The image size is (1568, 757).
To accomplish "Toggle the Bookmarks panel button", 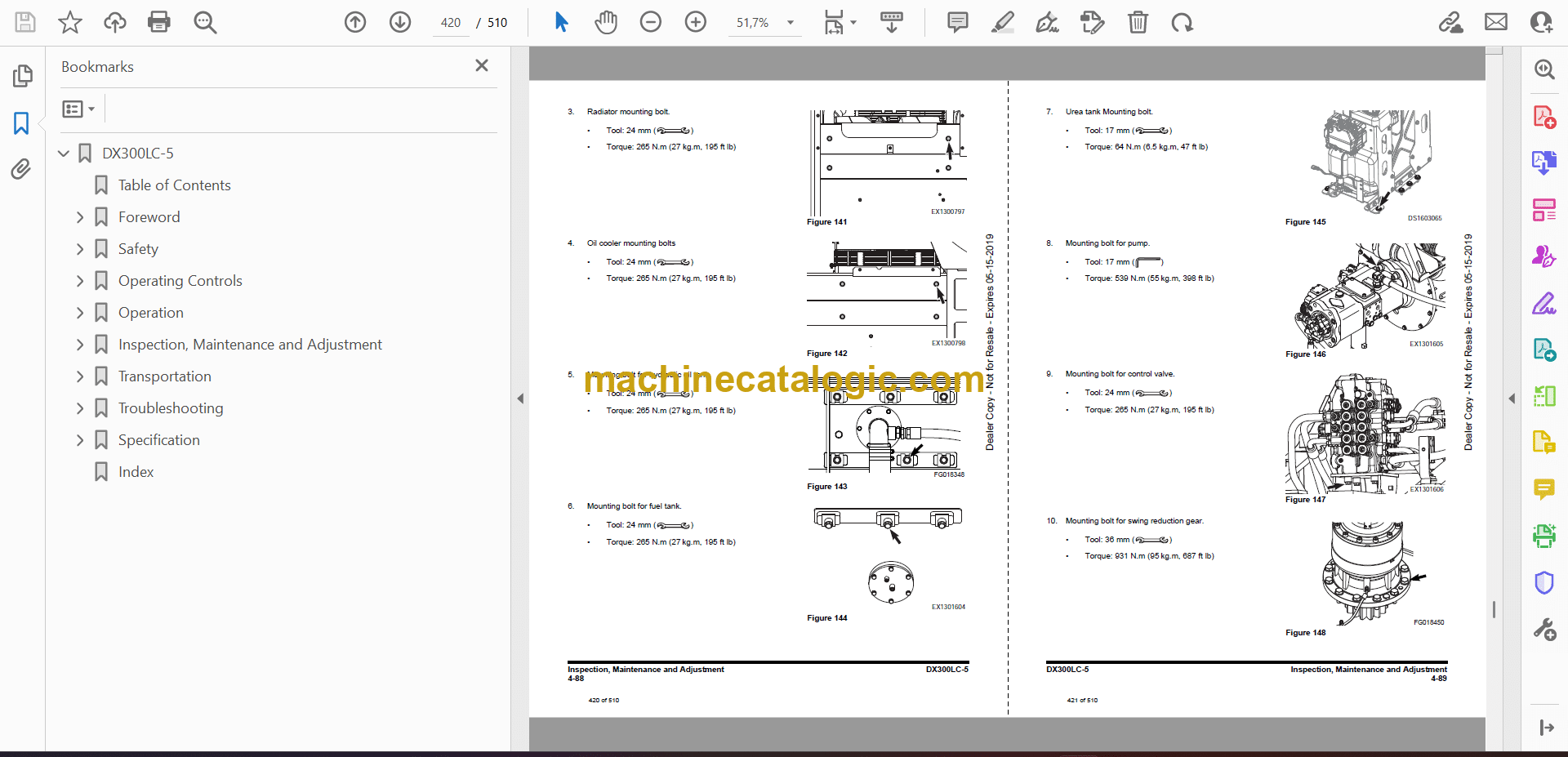I will (x=21, y=123).
